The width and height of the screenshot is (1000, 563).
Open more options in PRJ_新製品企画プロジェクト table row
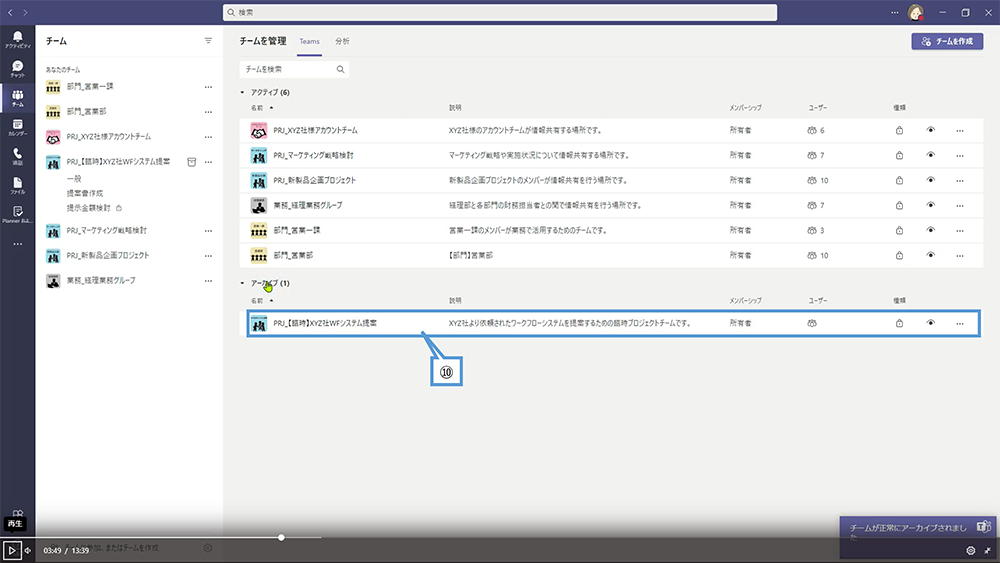pyautogui.click(x=960, y=180)
